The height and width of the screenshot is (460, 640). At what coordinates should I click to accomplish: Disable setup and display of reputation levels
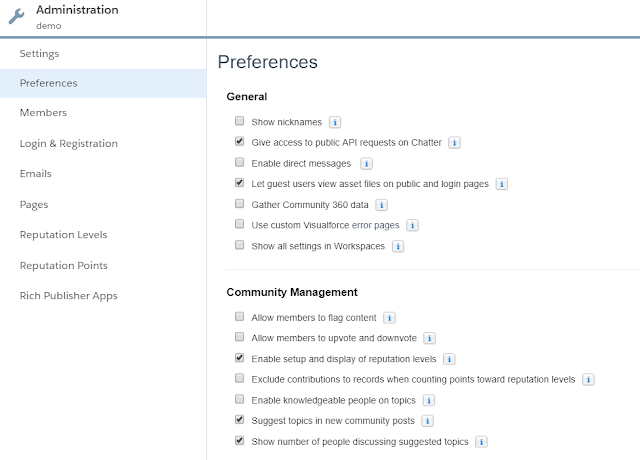tap(239, 358)
